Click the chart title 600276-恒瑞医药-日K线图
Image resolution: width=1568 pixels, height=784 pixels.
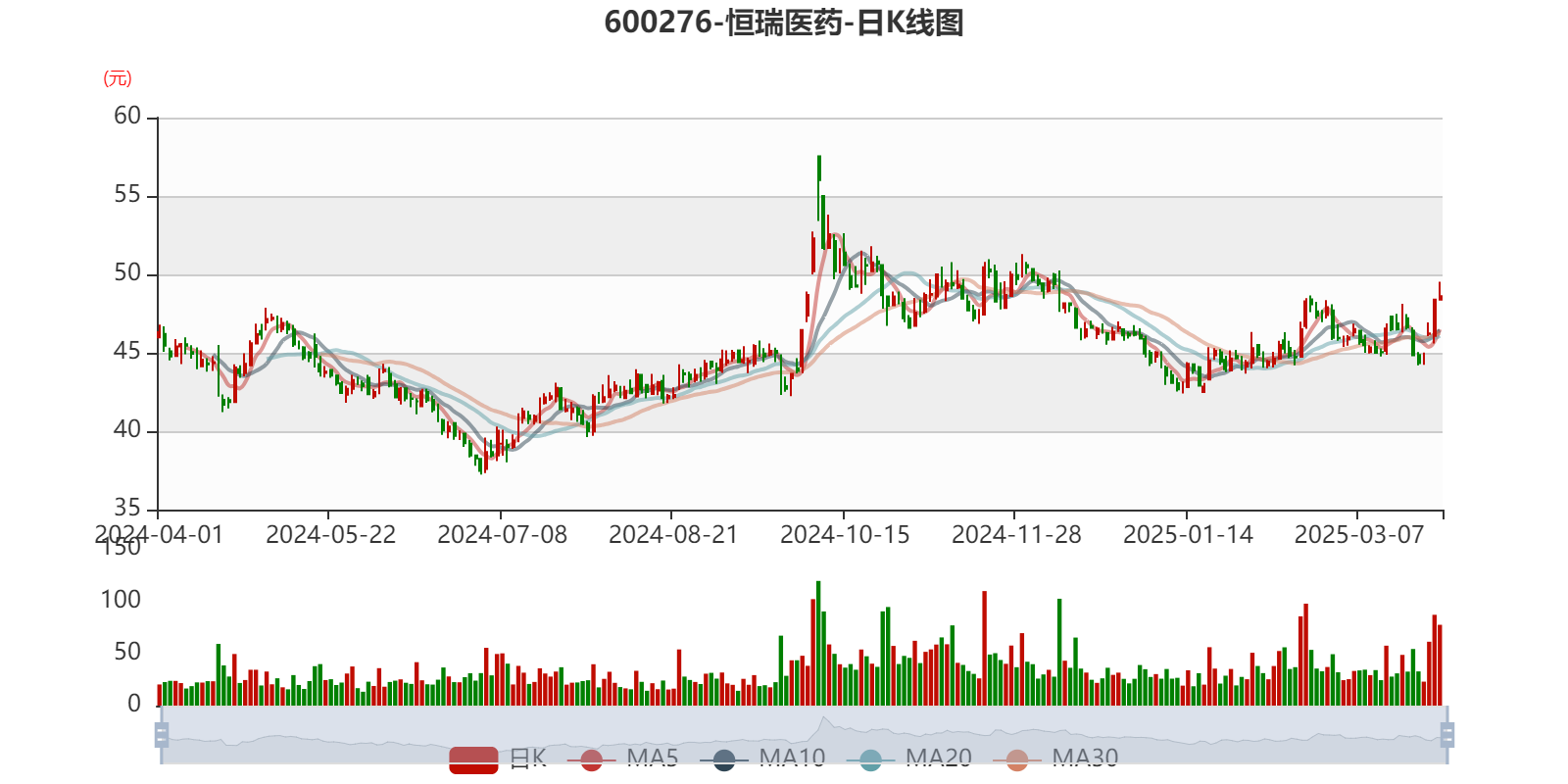click(x=784, y=23)
